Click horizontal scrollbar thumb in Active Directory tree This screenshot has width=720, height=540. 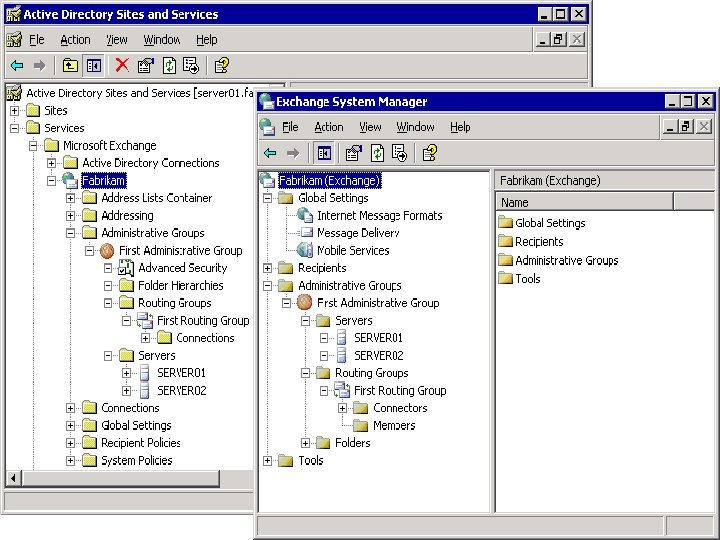tap(120, 479)
